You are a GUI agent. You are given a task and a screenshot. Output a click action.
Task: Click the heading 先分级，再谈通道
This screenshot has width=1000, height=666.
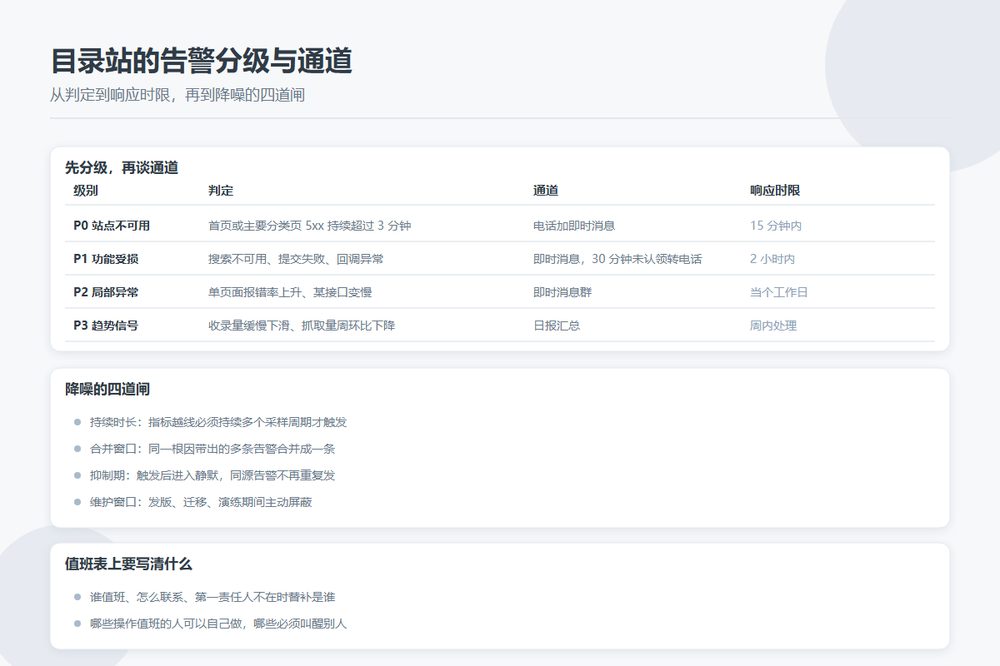click(121, 168)
